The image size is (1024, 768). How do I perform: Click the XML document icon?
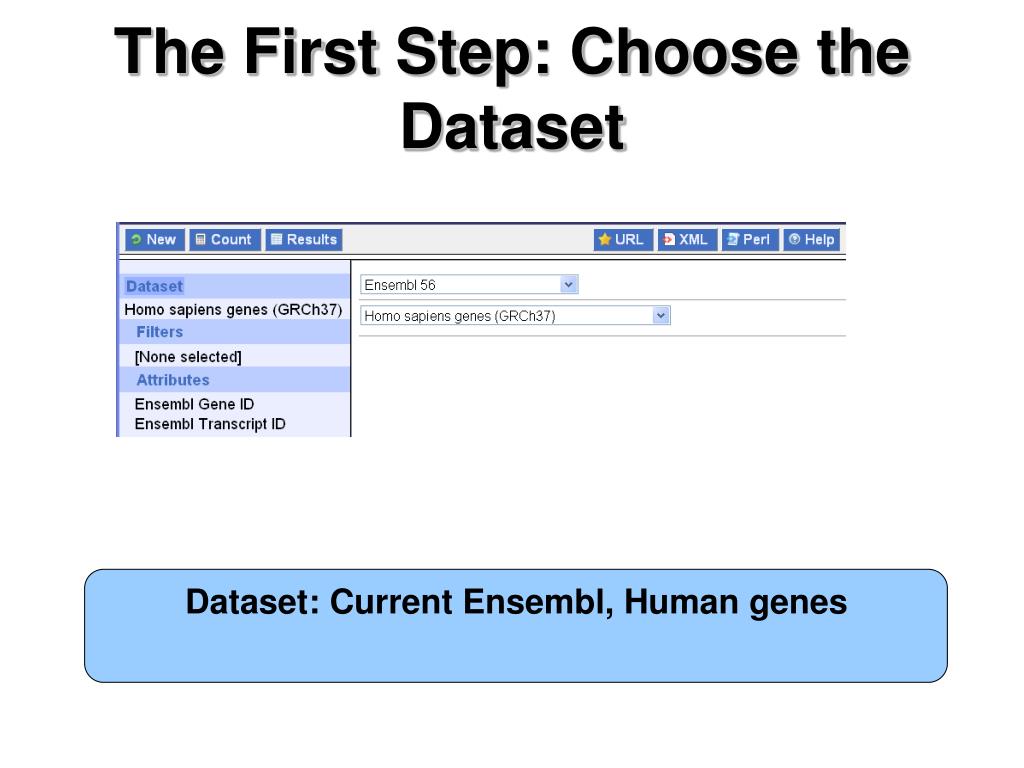tap(669, 240)
